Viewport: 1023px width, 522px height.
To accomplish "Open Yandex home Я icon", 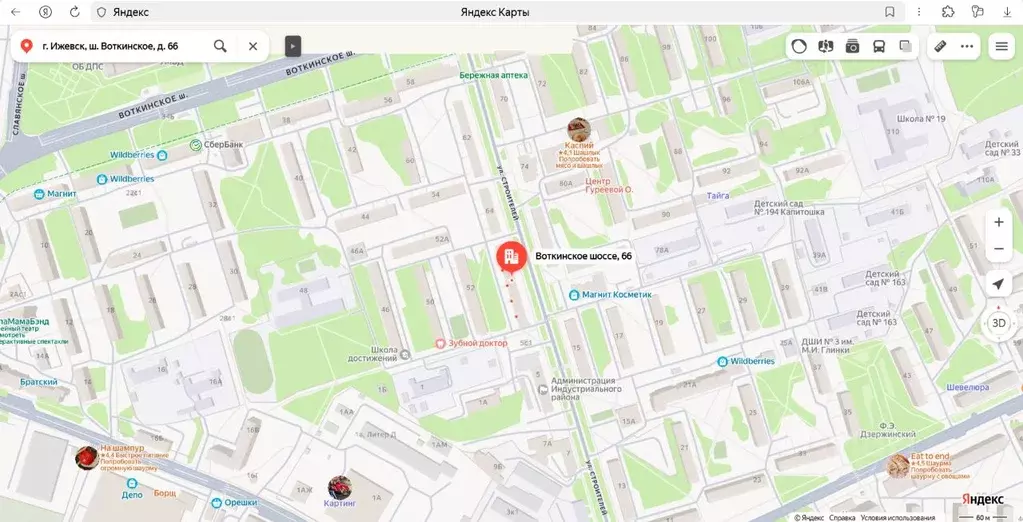I will (x=45, y=12).
